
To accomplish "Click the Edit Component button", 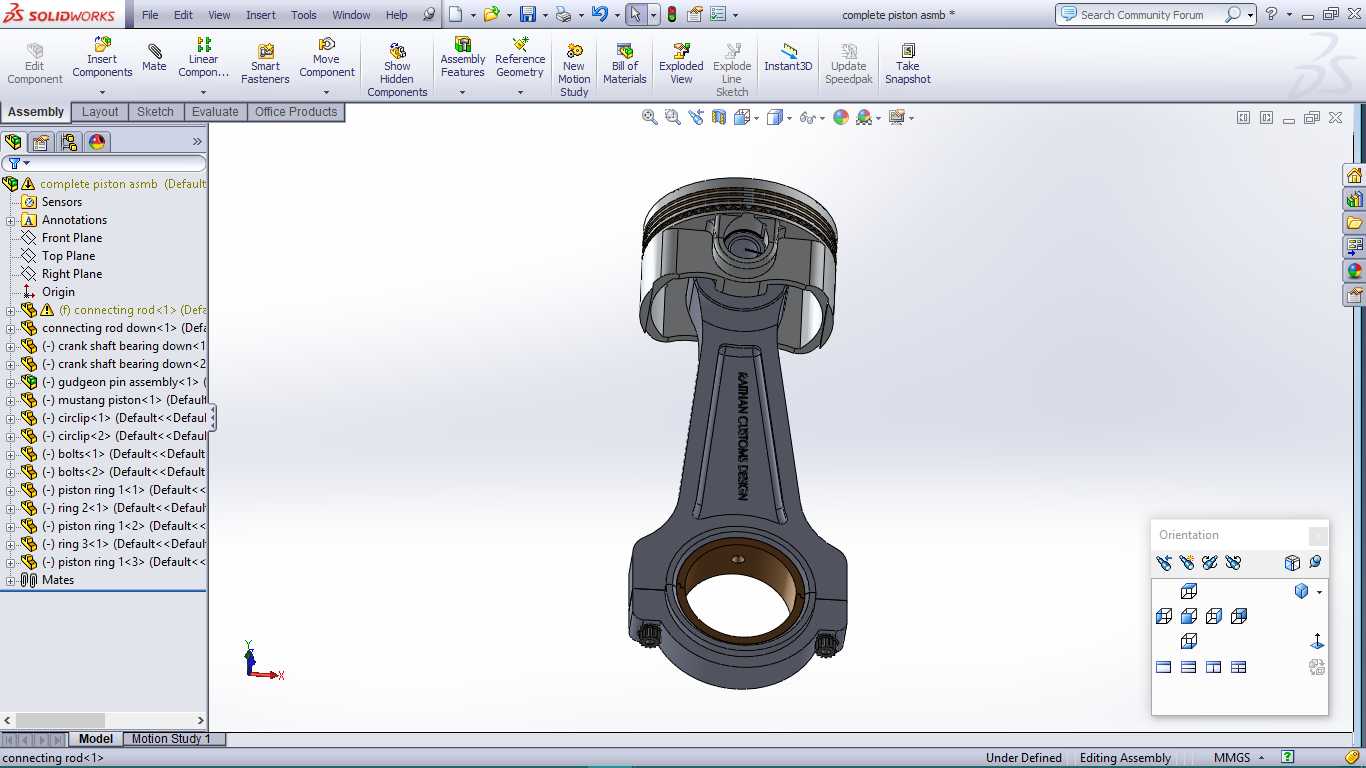I will point(35,64).
